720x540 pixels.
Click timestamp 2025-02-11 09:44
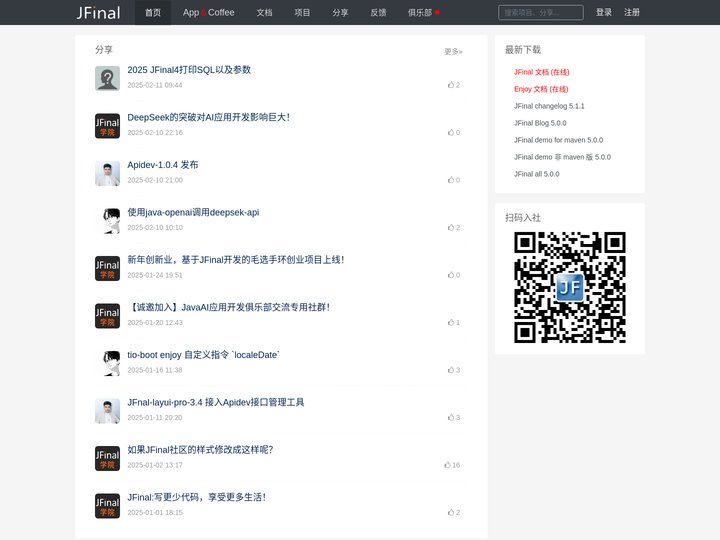click(x=155, y=85)
